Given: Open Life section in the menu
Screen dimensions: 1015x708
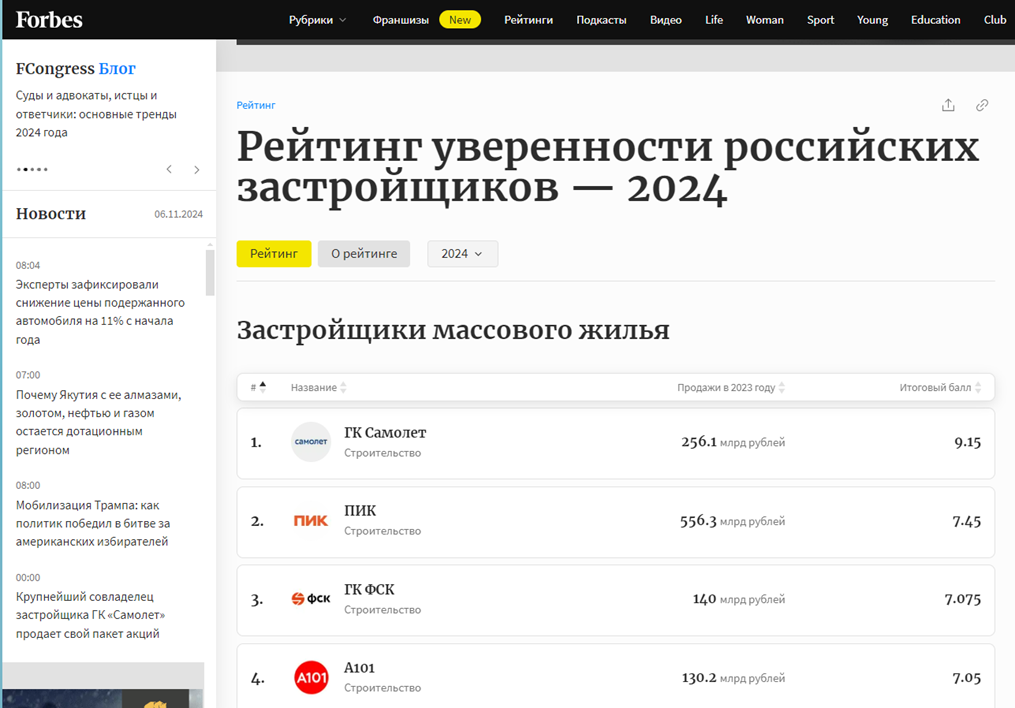Looking at the screenshot, I should [714, 20].
